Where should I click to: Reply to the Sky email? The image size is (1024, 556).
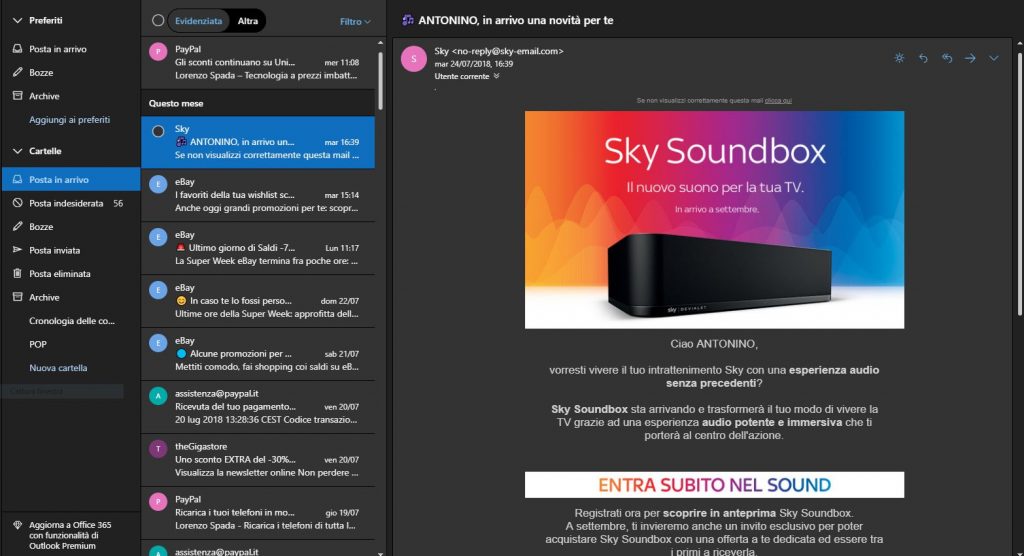[923, 58]
